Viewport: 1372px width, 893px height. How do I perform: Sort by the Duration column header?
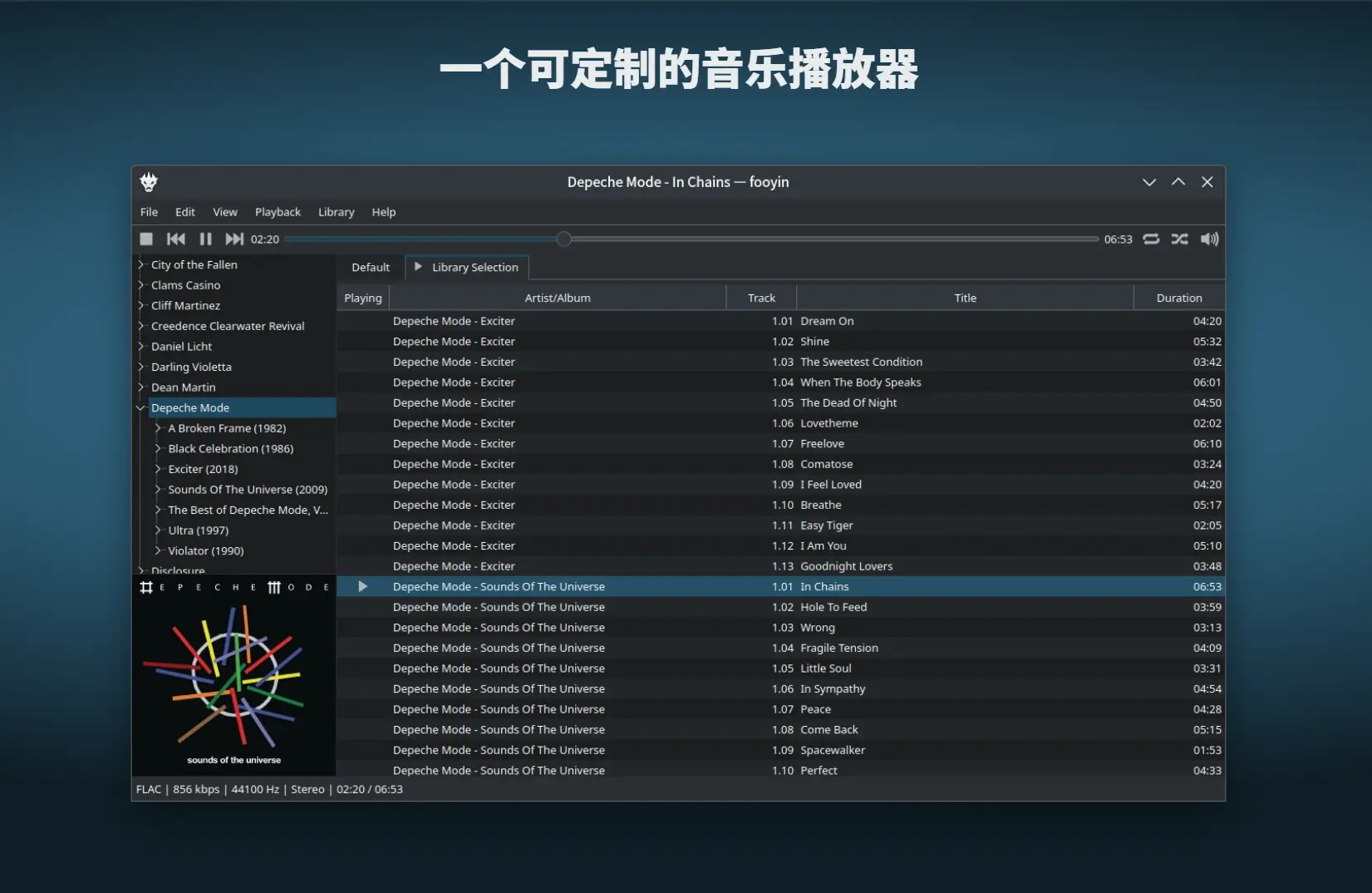(1178, 298)
